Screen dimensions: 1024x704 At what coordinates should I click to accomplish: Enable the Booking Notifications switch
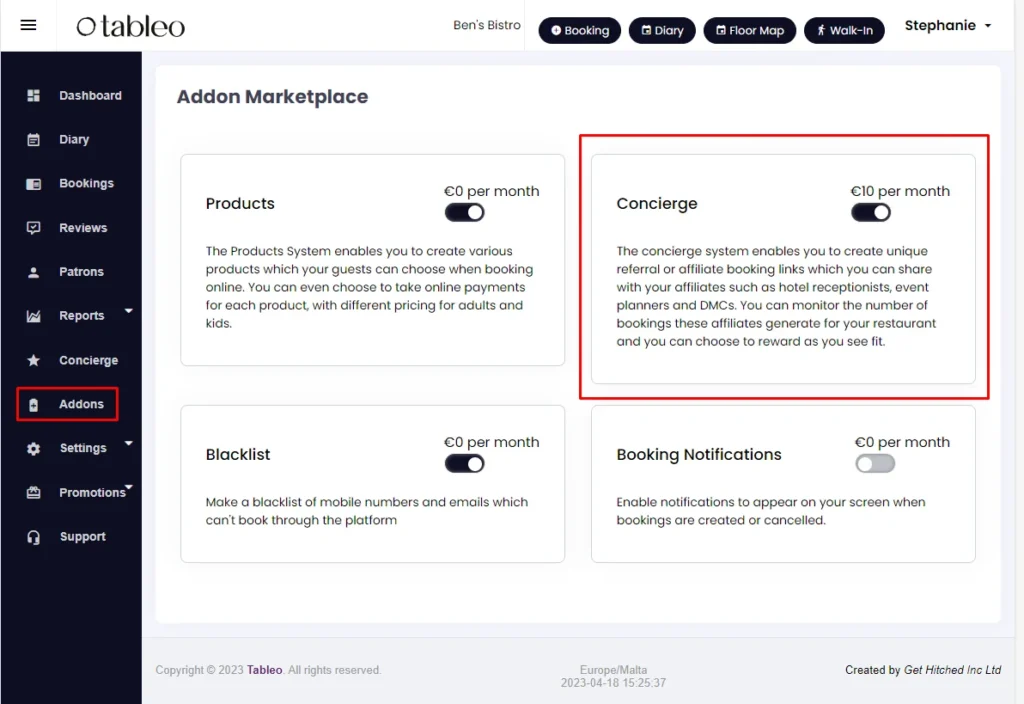[875, 464]
